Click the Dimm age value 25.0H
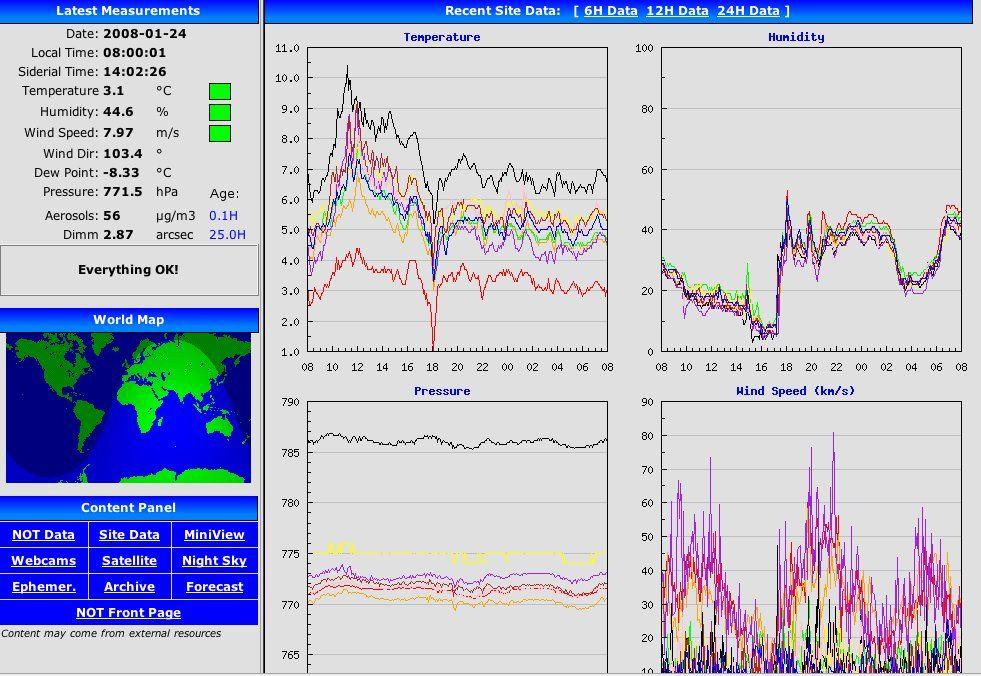 pos(227,235)
